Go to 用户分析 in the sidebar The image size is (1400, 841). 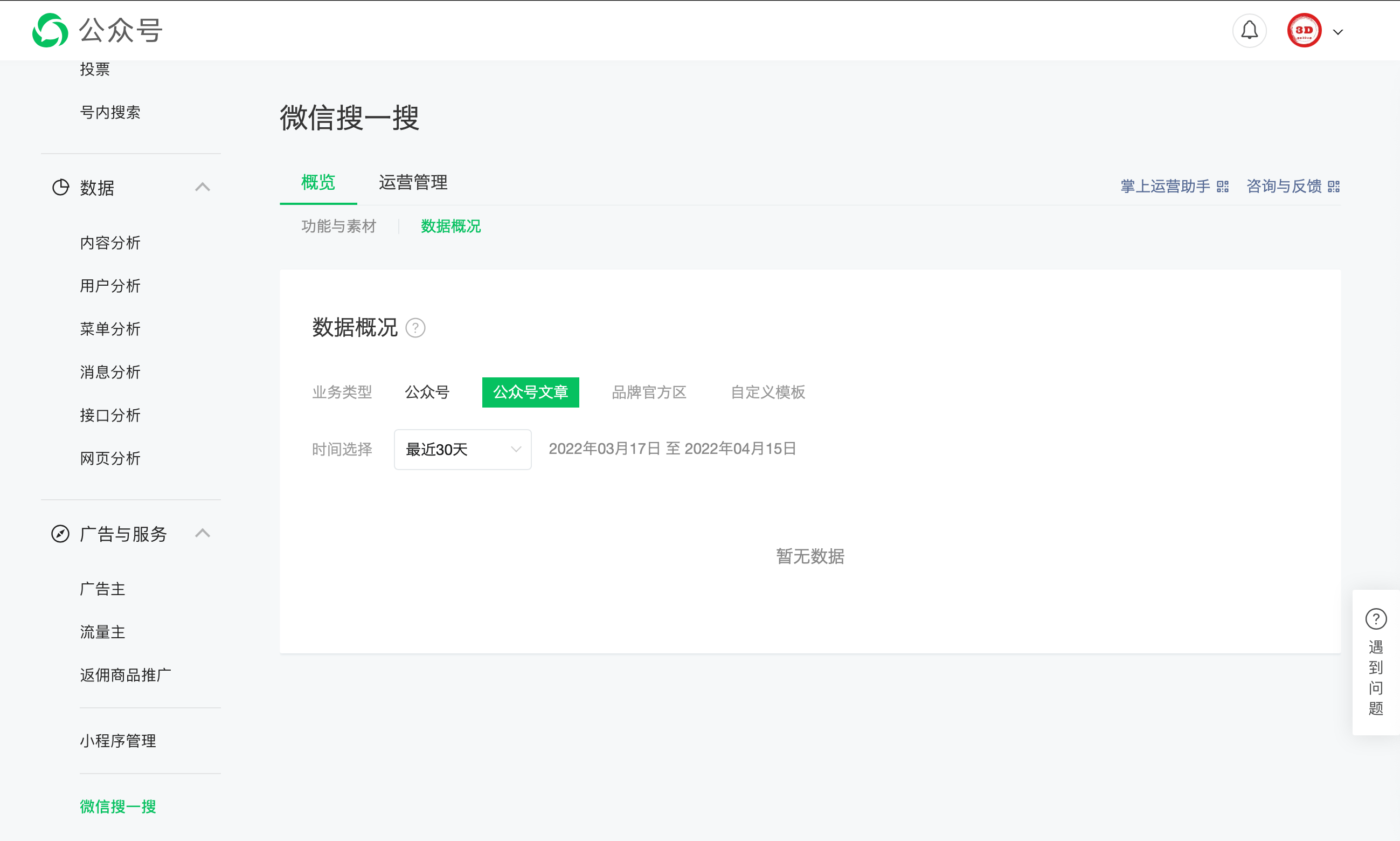click(x=110, y=286)
